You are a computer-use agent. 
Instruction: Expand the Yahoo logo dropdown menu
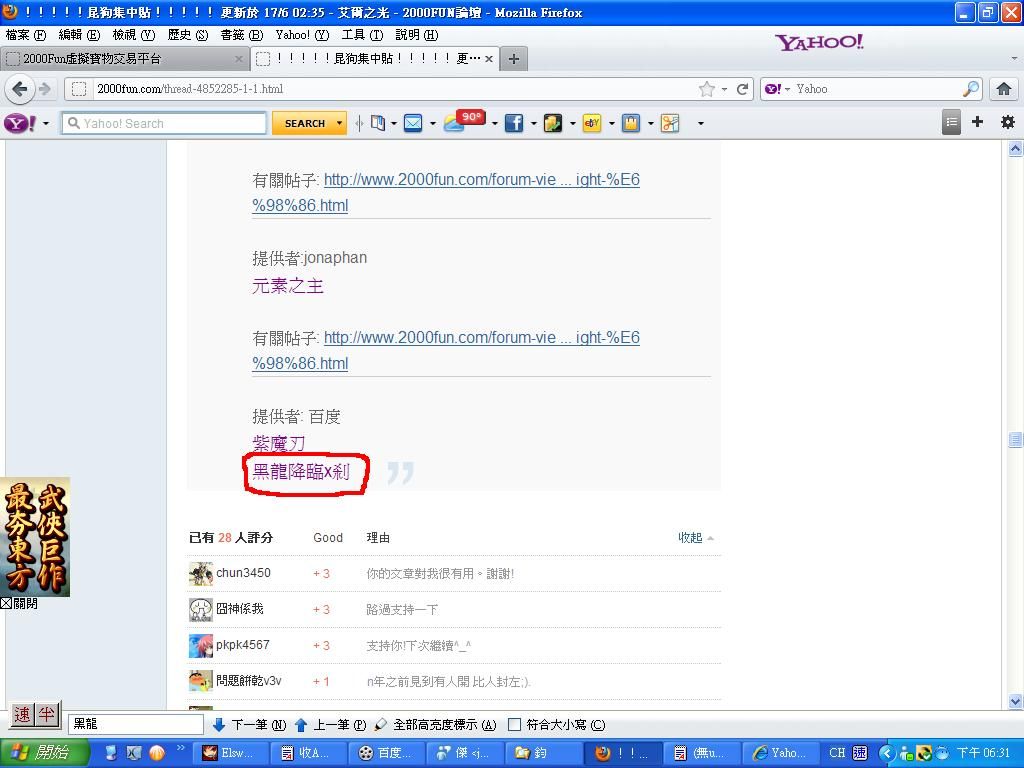tap(45, 123)
